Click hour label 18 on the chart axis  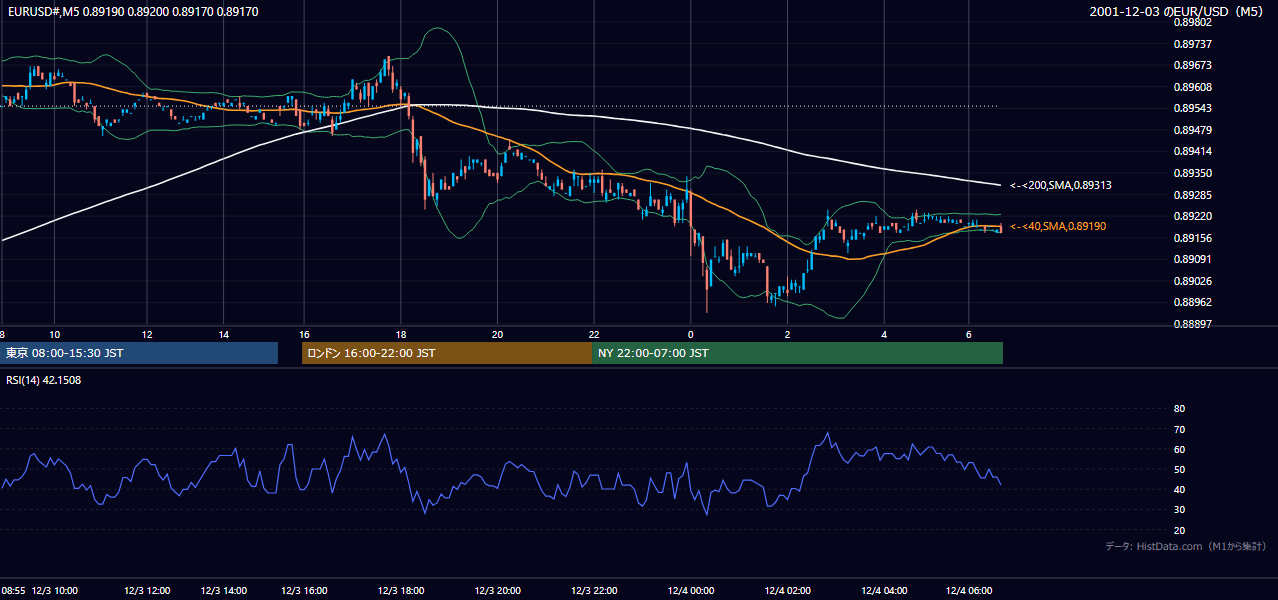(401, 334)
